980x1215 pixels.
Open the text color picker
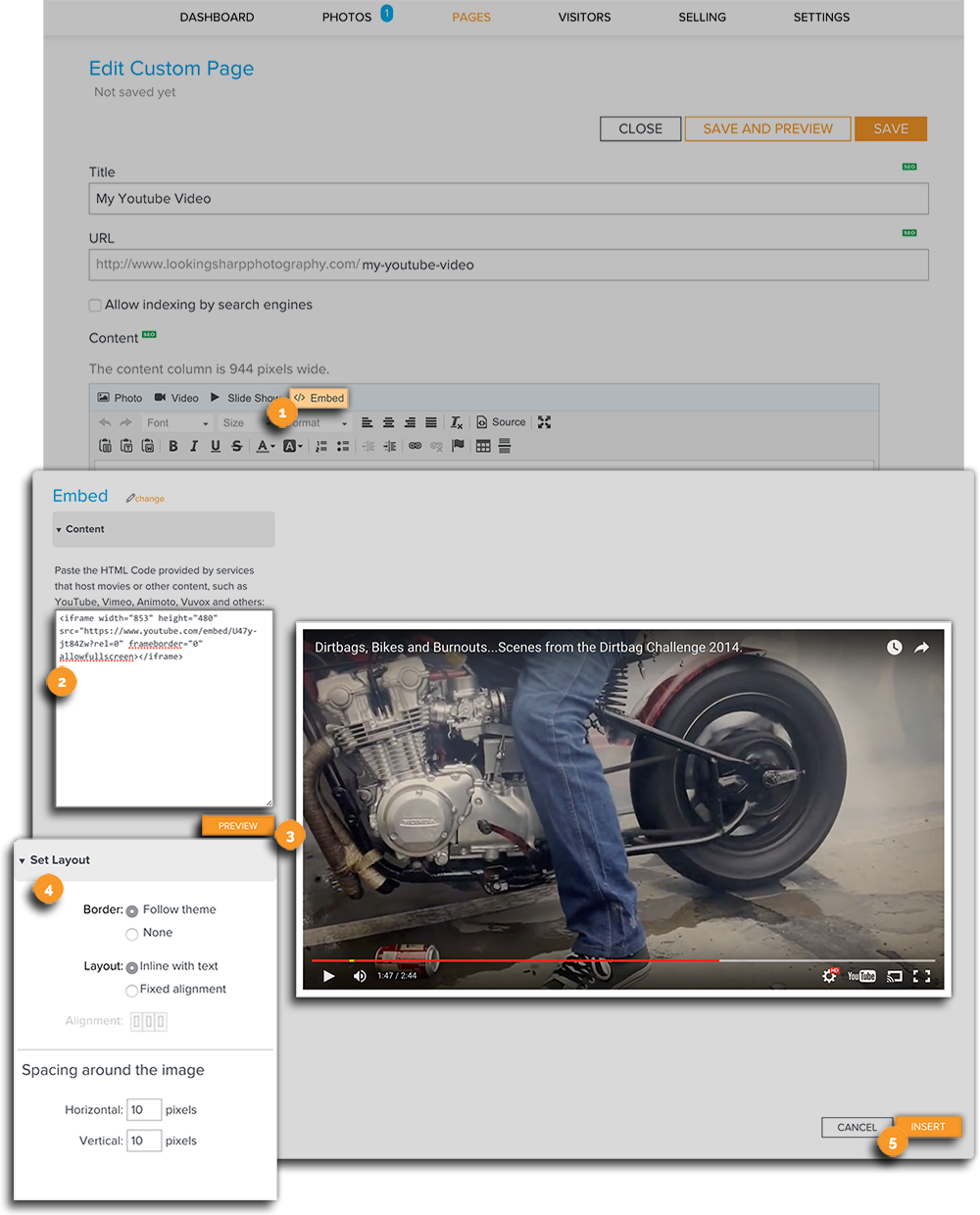tap(266, 446)
